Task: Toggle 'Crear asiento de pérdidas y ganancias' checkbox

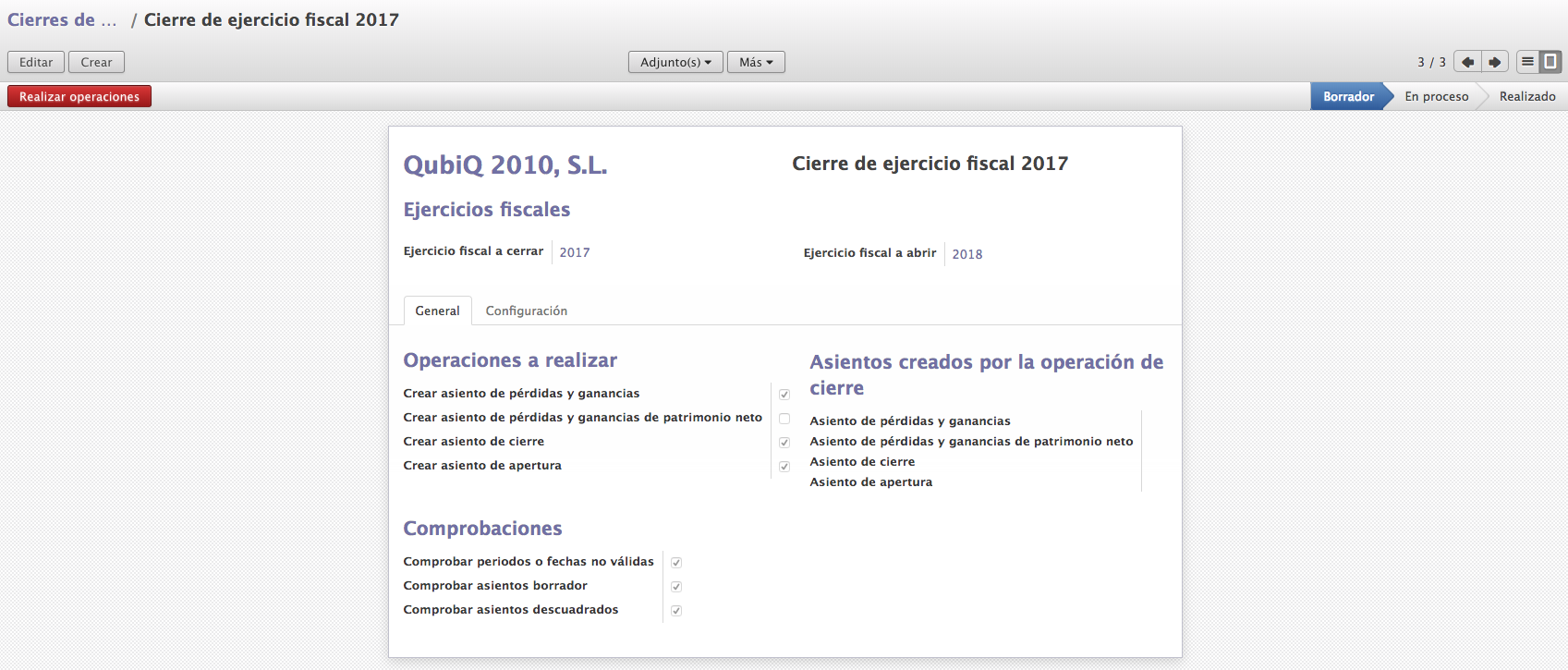Action: 784,395
